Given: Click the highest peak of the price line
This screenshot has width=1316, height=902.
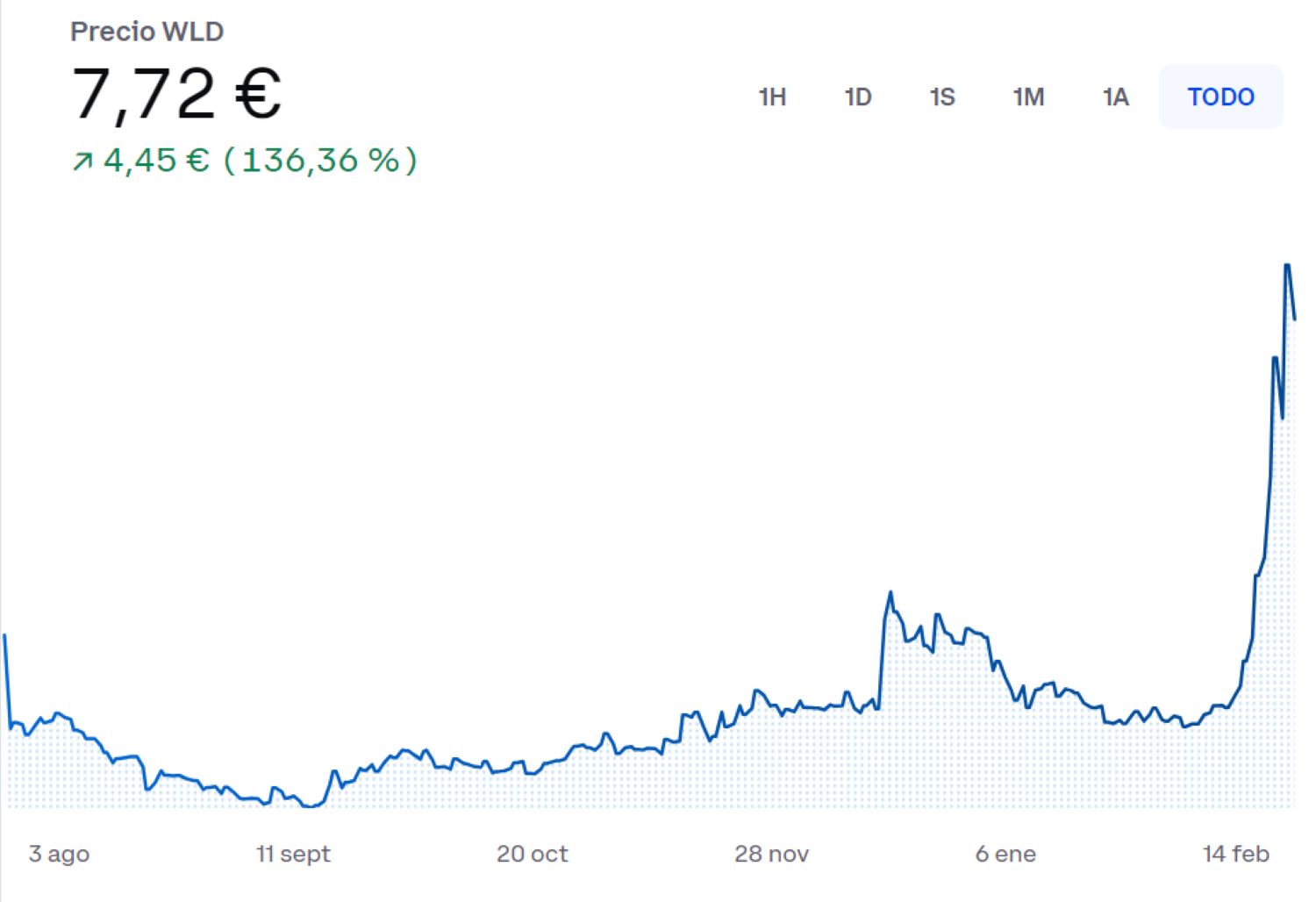Looking at the screenshot, I should click(x=1286, y=265).
